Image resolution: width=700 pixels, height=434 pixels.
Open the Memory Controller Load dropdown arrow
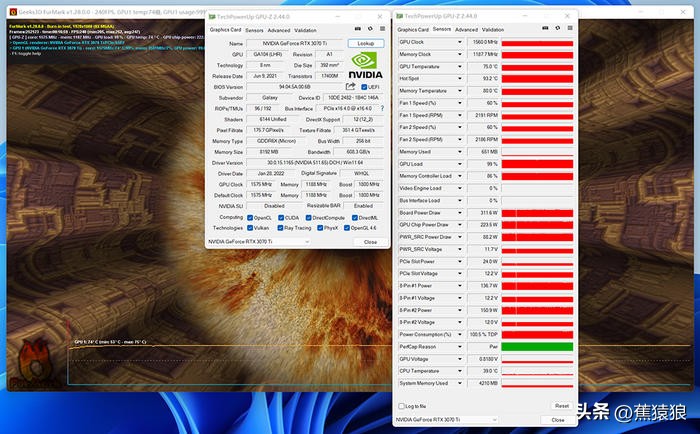tap(459, 176)
